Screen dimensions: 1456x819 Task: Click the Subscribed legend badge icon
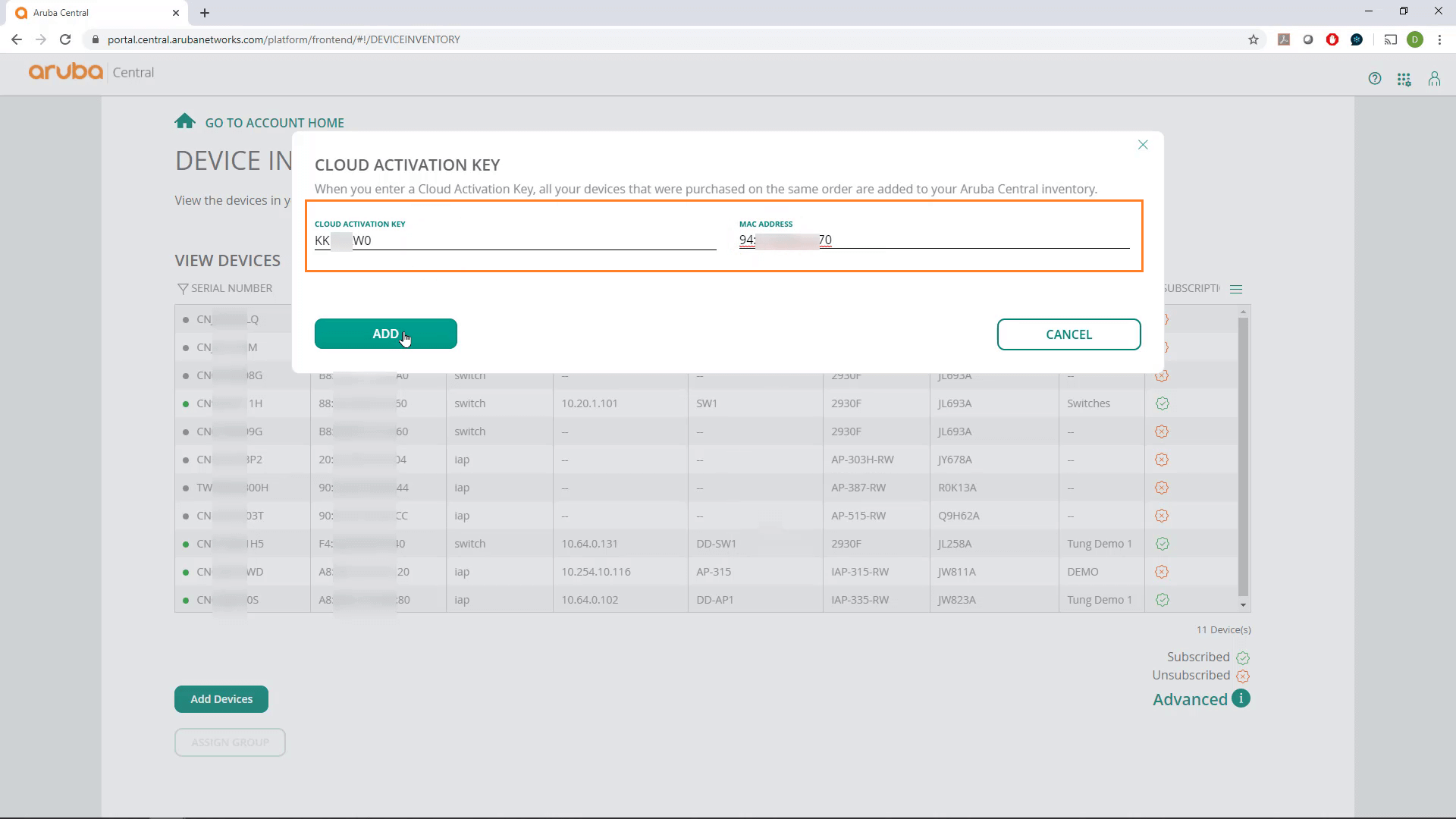pos(1242,657)
